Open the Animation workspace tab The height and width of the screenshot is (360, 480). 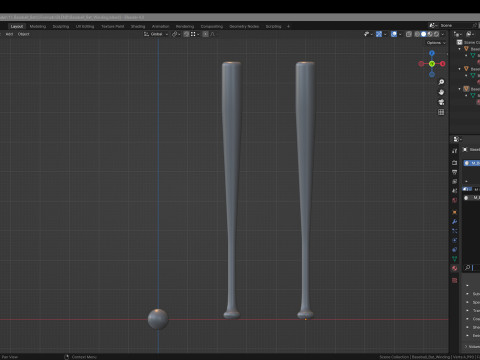[x=160, y=26]
